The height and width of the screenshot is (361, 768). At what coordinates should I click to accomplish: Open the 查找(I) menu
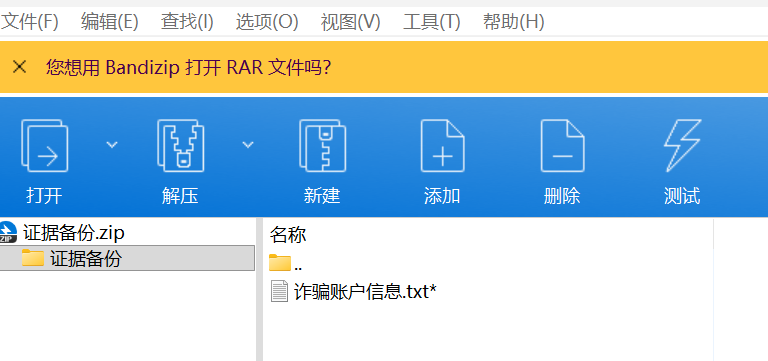pyautogui.click(x=187, y=22)
